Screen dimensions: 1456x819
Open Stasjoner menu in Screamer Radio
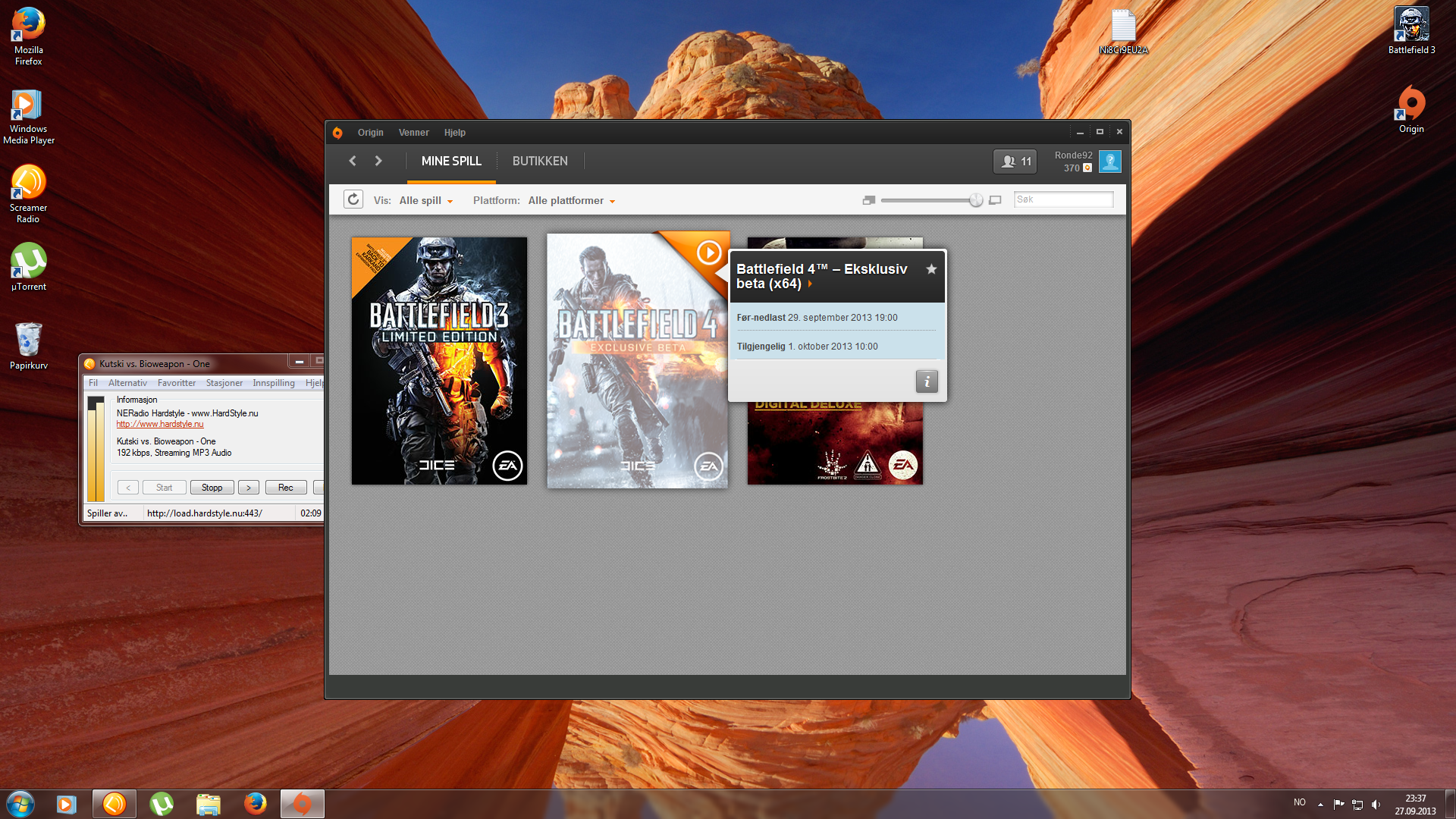pos(224,383)
